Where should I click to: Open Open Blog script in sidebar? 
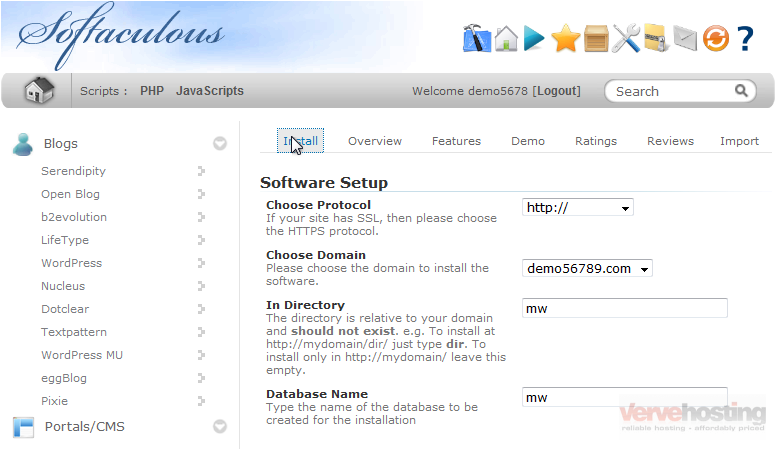pos(70,194)
